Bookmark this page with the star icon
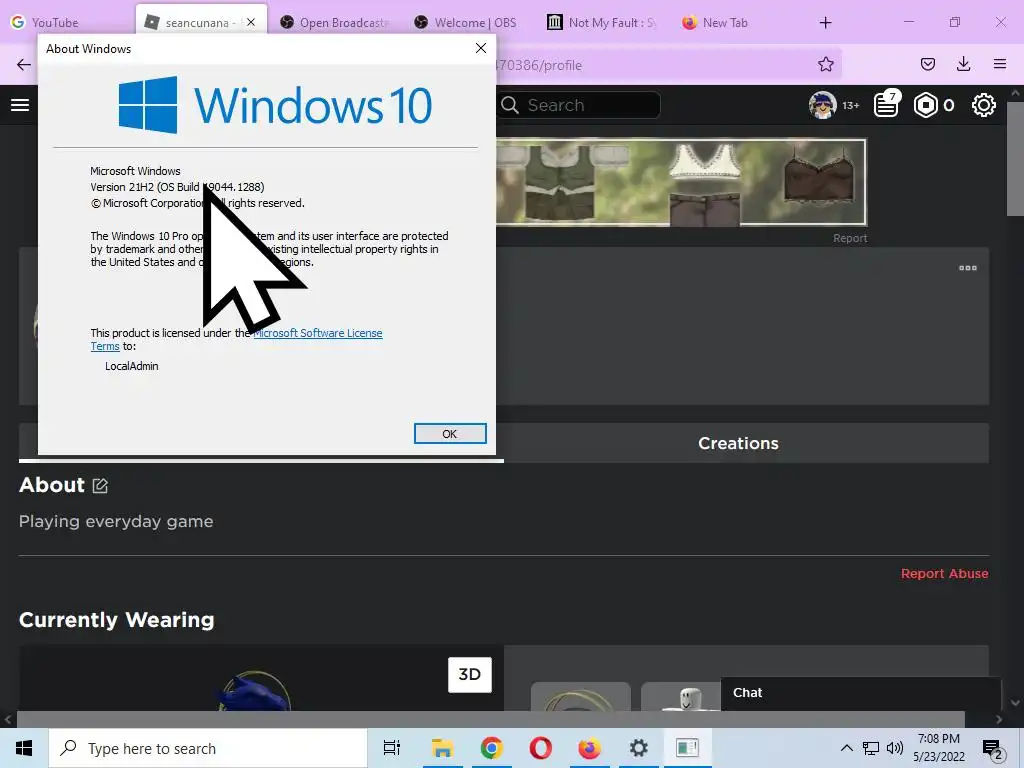 click(825, 64)
